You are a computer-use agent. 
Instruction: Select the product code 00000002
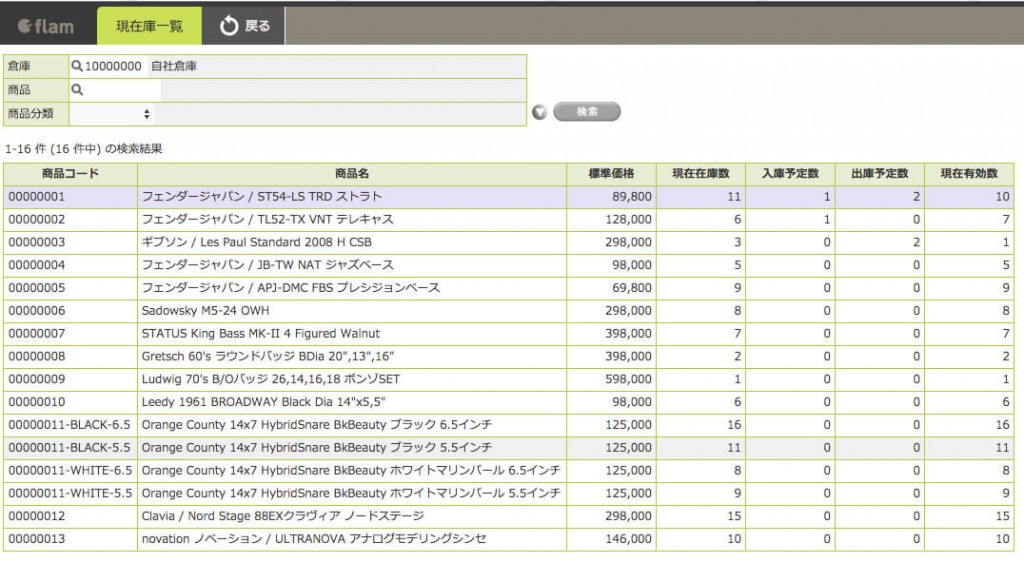click(x=37, y=219)
